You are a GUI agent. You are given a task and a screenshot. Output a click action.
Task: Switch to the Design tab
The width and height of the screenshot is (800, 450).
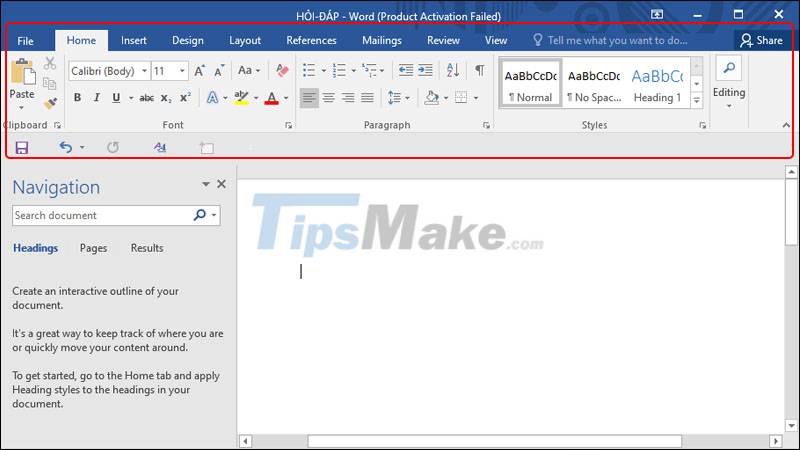[188, 40]
